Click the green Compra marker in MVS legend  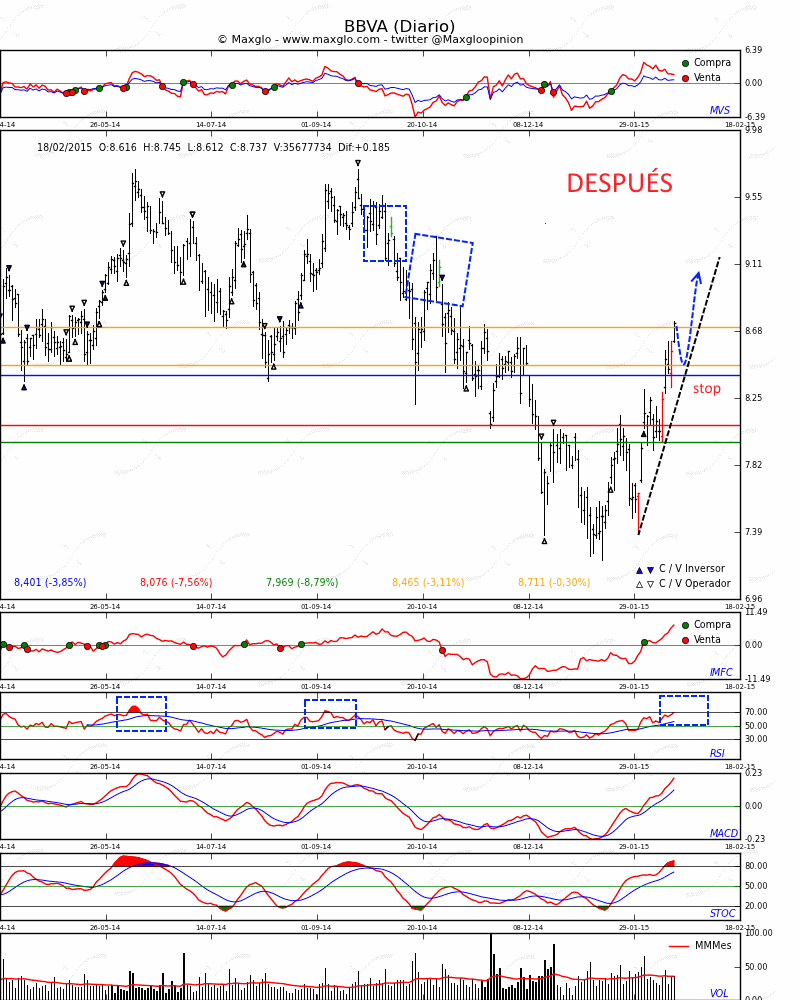click(x=686, y=63)
